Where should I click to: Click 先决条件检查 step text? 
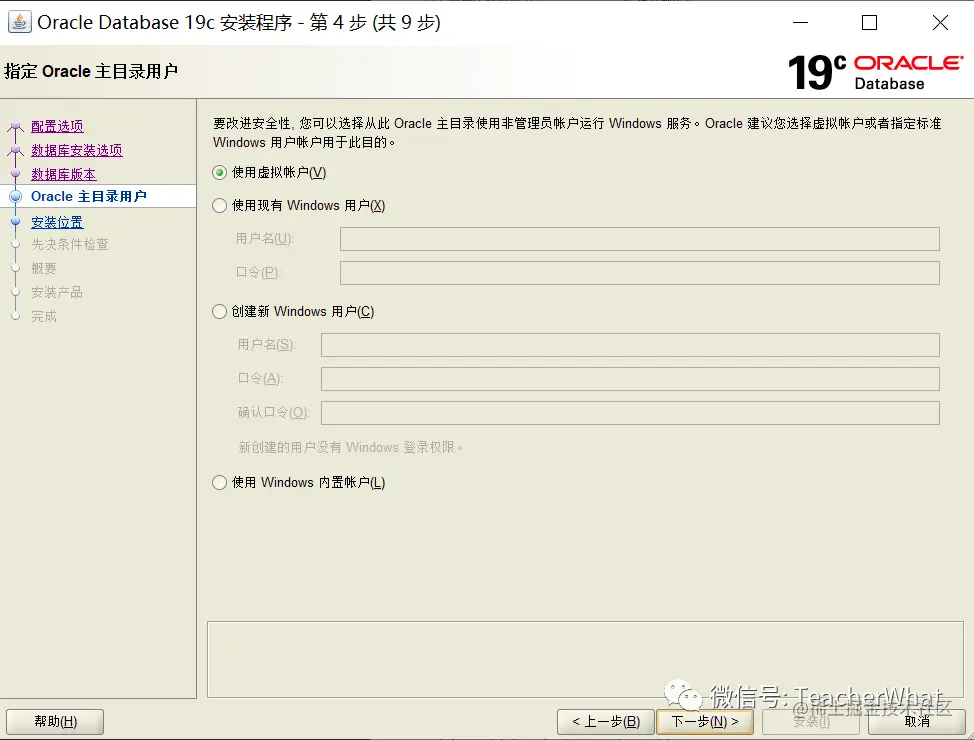click(x=70, y=244)
